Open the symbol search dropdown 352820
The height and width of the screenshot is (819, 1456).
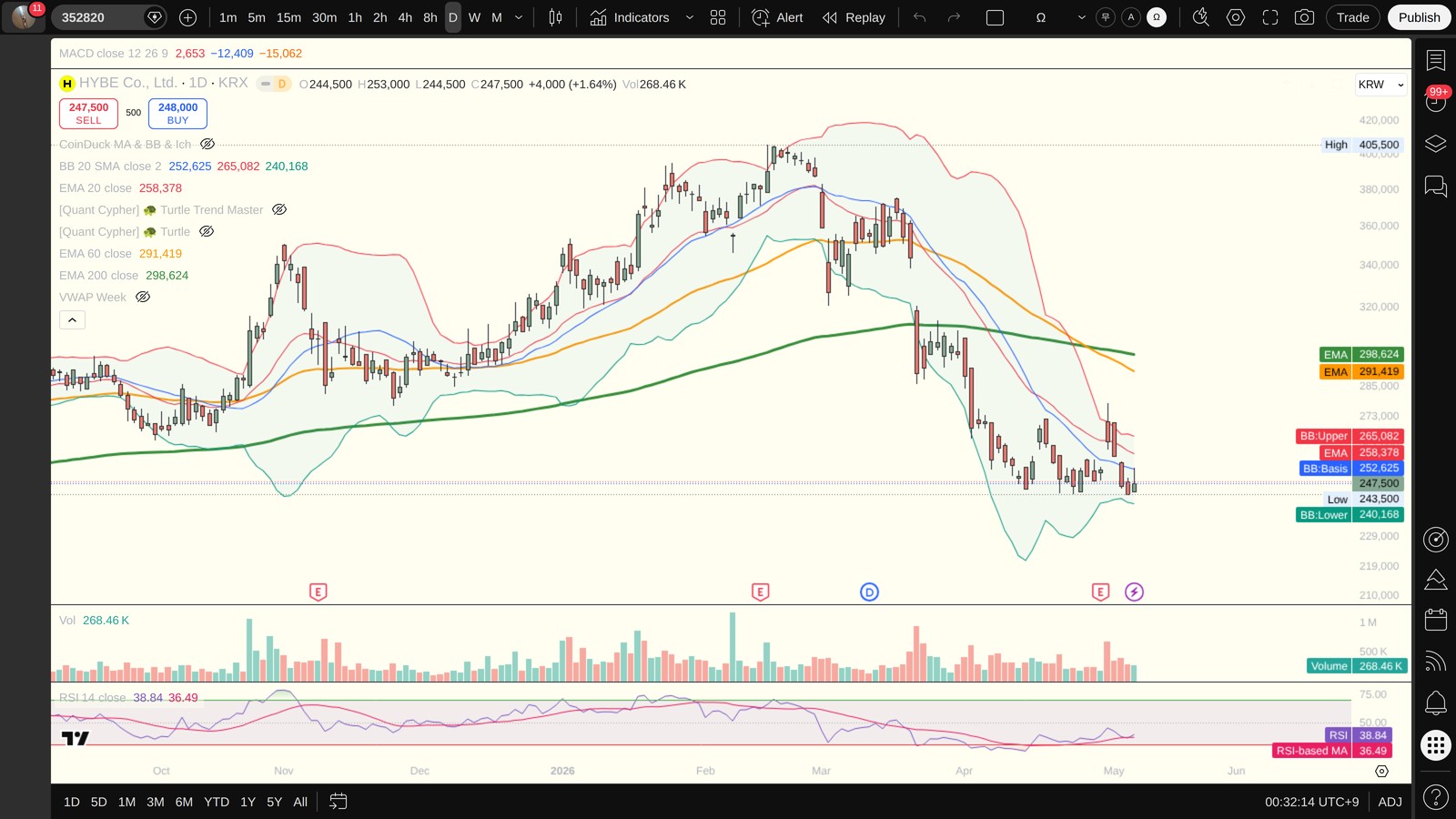108,17
